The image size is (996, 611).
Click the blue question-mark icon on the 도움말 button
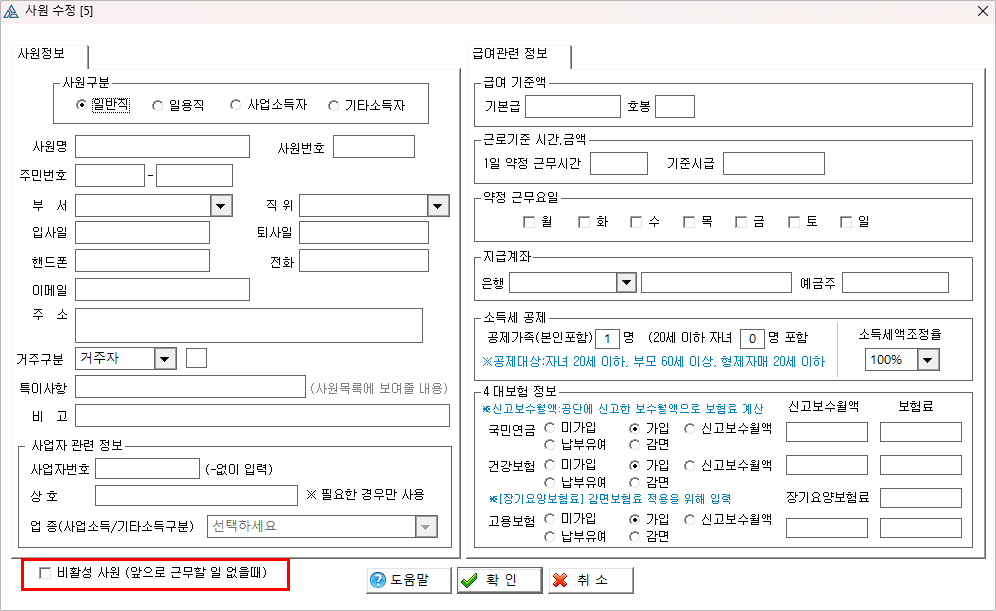pos(378,580)
